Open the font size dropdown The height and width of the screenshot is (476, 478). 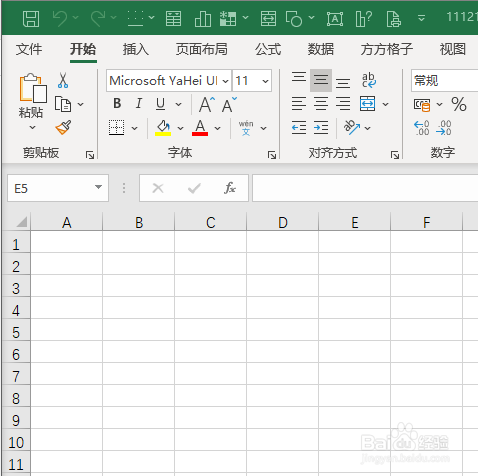tap(265, 81)
